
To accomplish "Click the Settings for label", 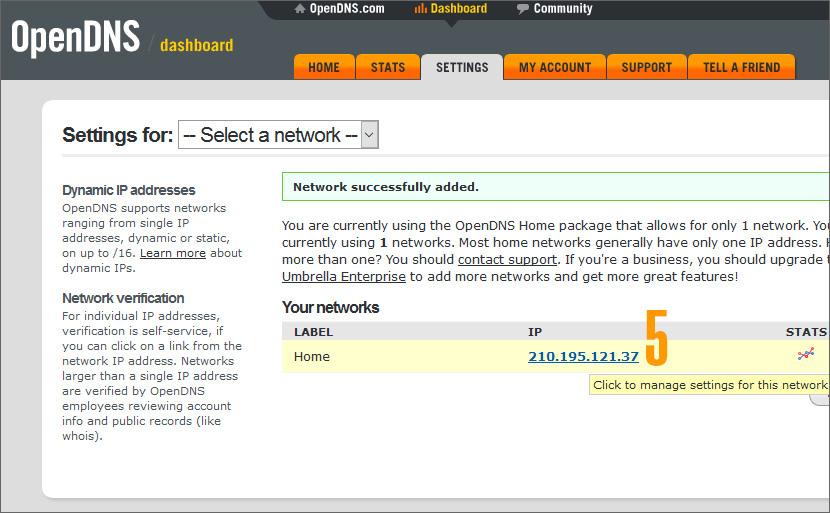I will (118, 135).
